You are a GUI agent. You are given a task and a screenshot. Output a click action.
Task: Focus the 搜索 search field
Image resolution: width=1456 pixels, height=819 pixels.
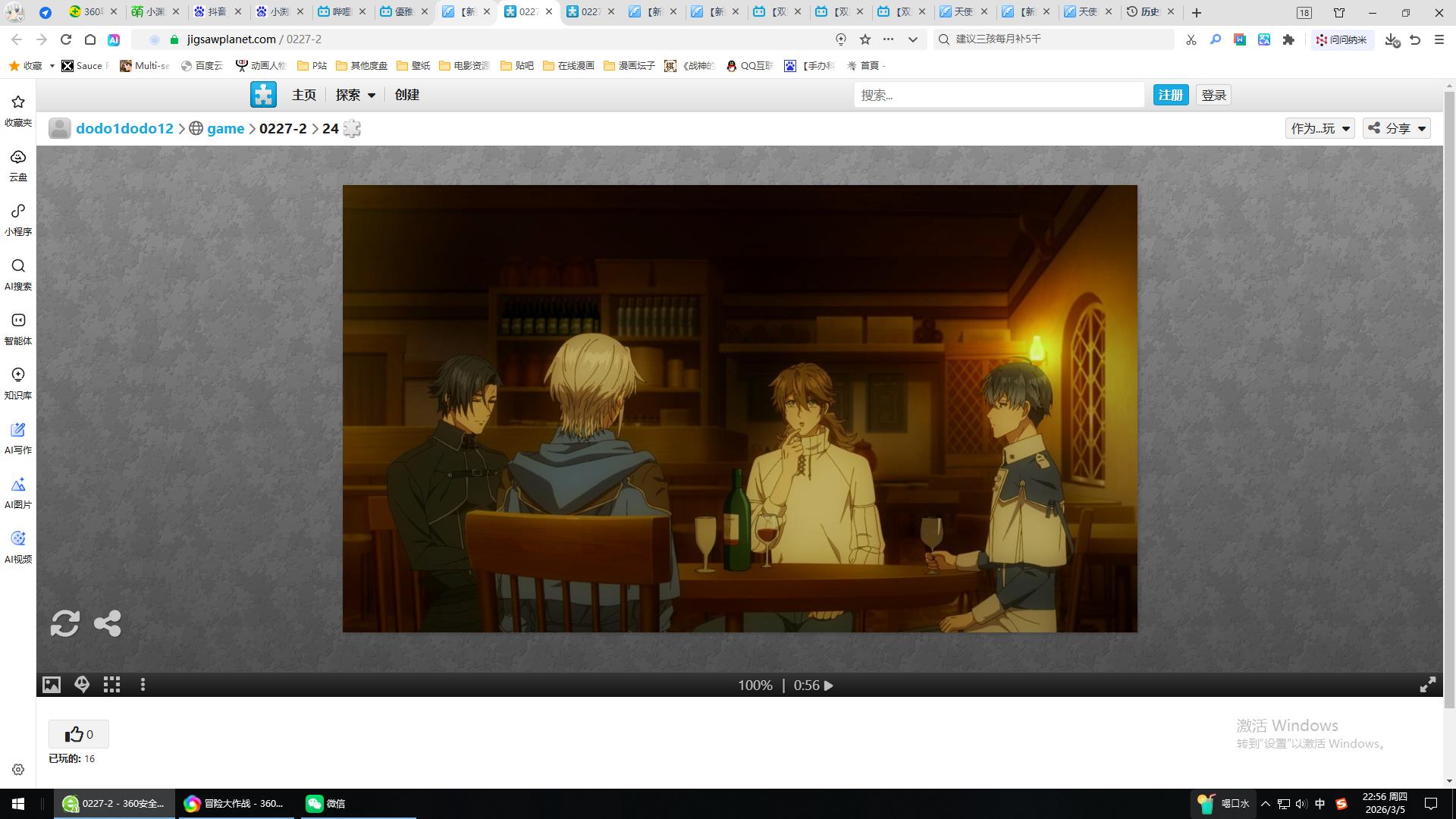point(998,95)
